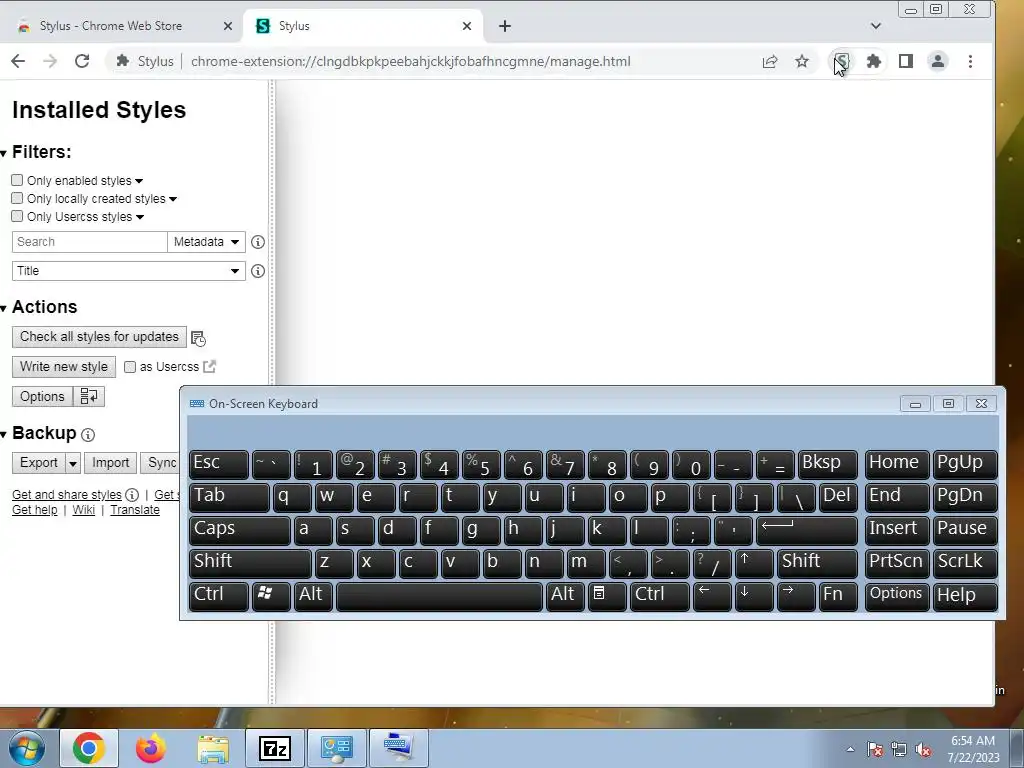Toggle Caps key on On-Screen Keyboard
The image size is (1024, 768).
(240, 530)
